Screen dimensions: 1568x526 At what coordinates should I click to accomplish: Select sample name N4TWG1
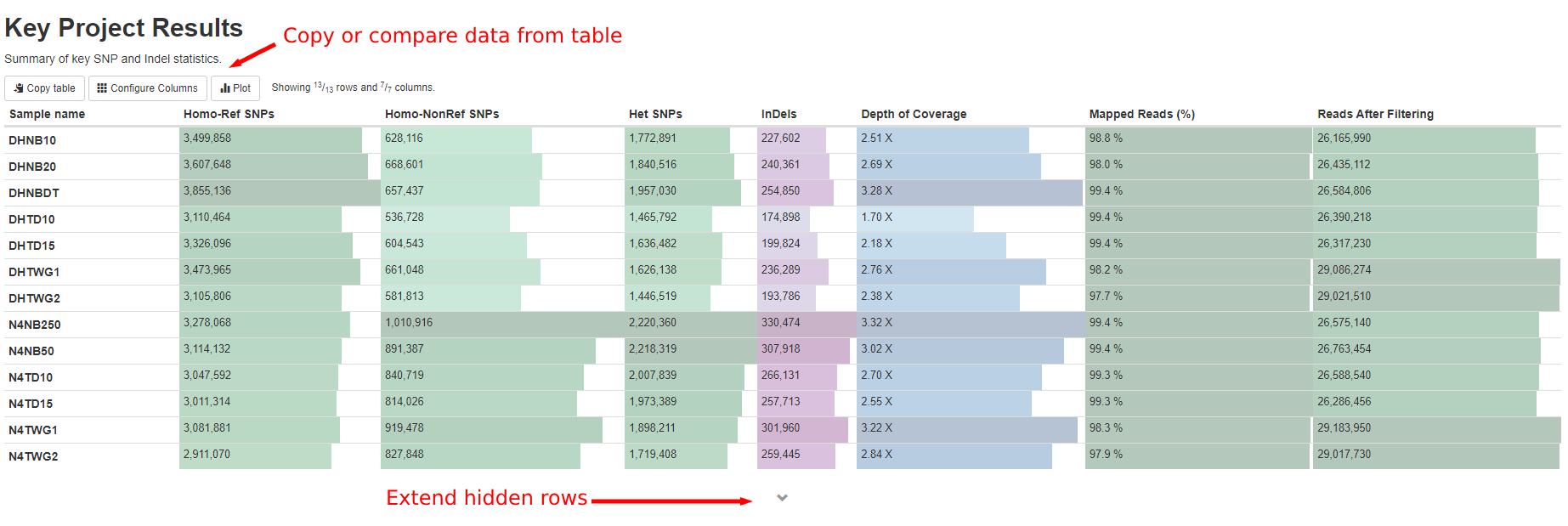[33, 431]
